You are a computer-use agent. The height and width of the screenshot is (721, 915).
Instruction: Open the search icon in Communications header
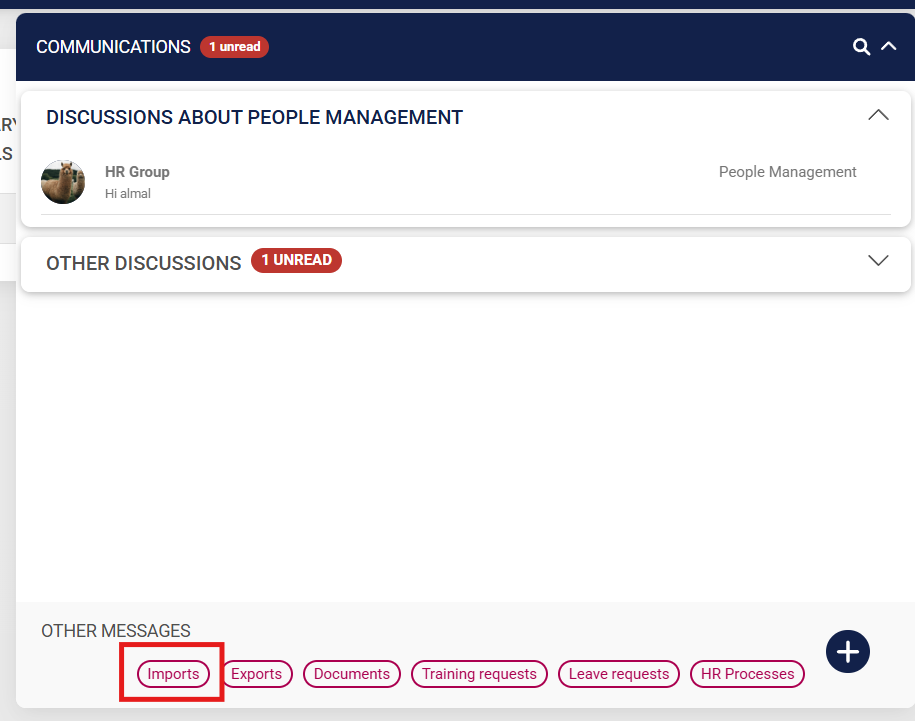click(861, 46)
